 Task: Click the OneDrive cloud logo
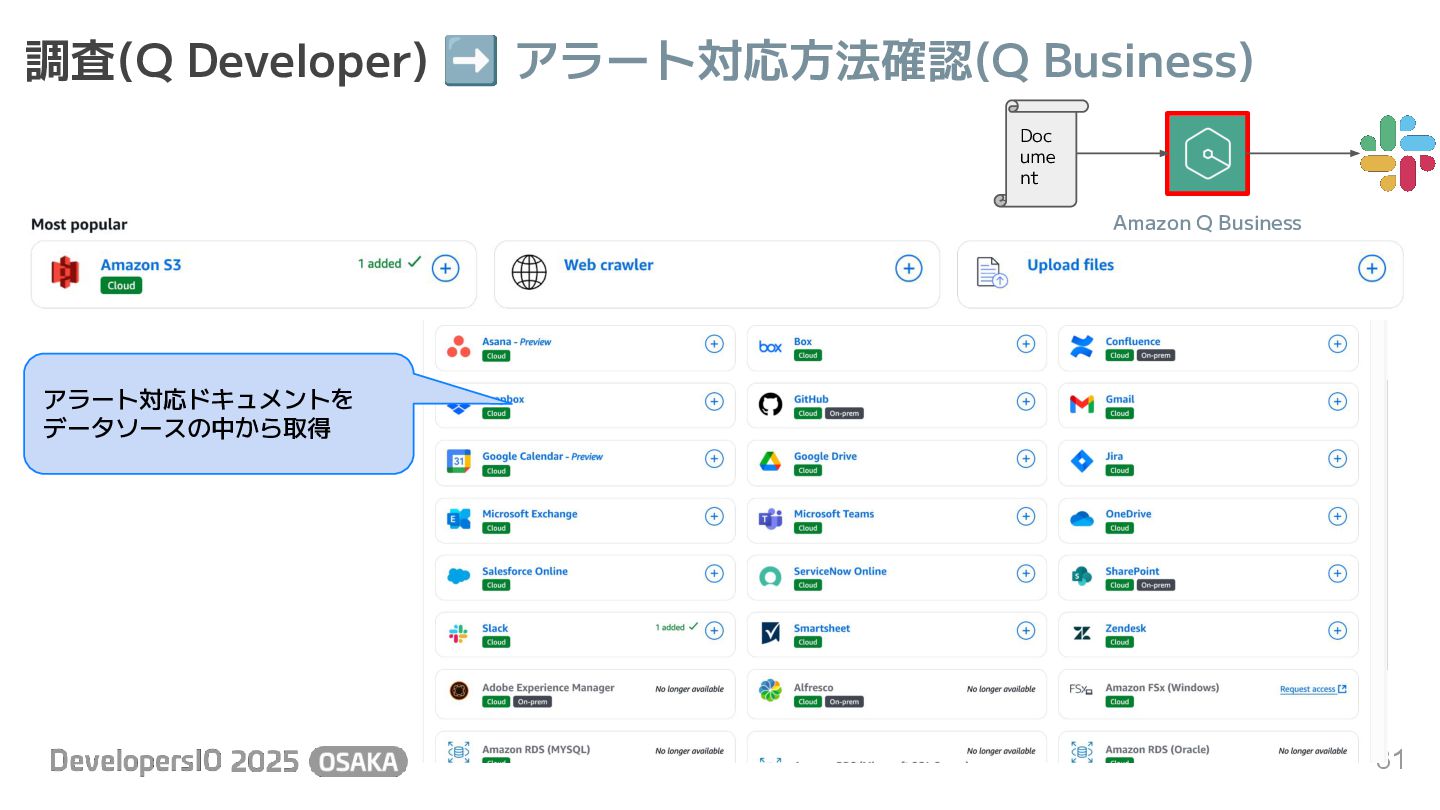tap(1082, 519)
